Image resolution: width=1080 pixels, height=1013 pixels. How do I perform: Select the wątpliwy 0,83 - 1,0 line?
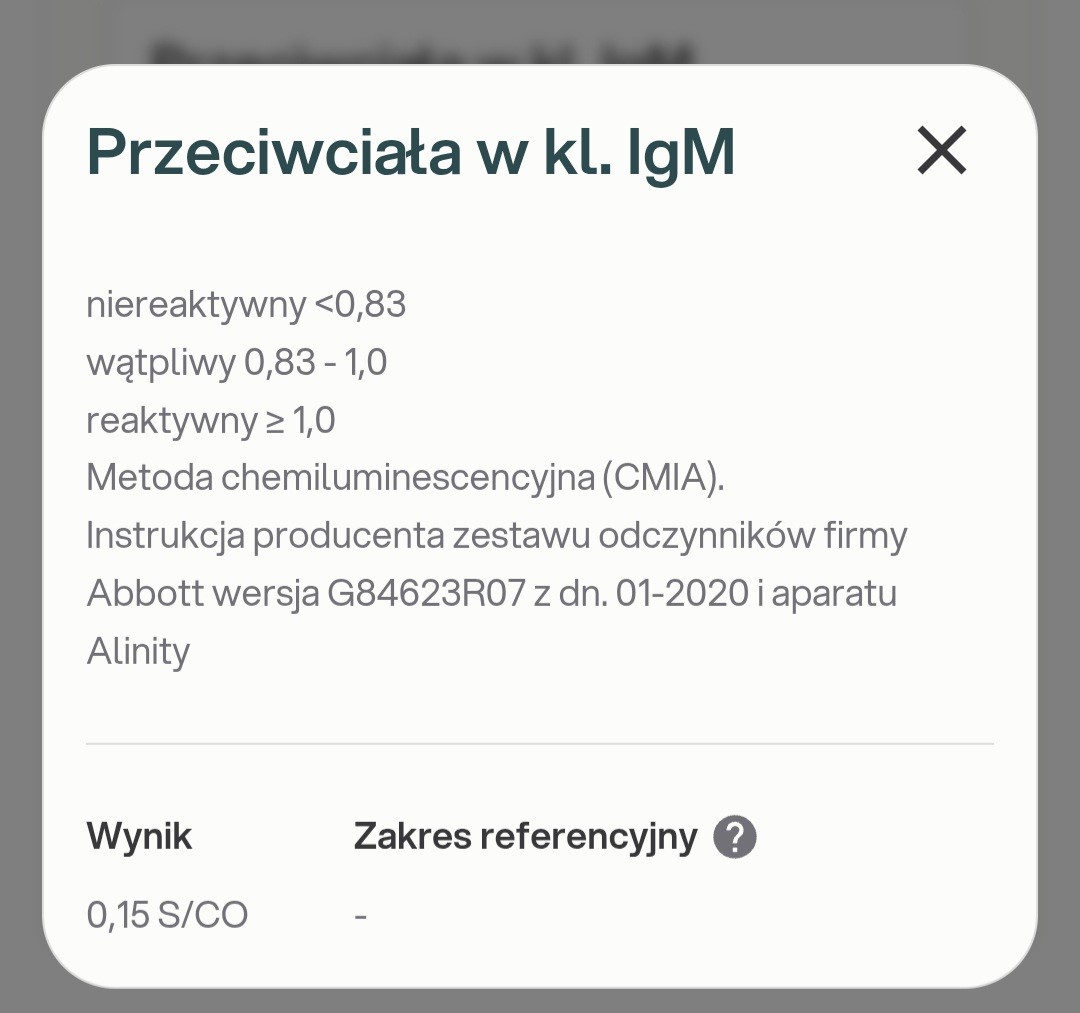(x=237, y=362)
